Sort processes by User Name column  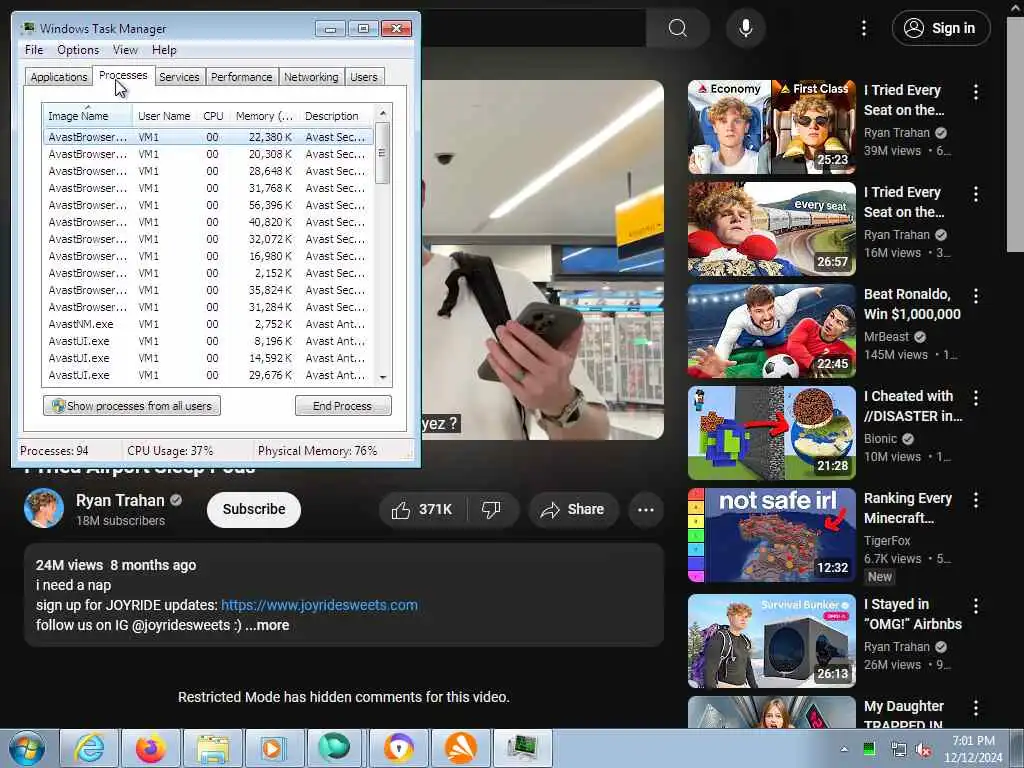(164, 116)
